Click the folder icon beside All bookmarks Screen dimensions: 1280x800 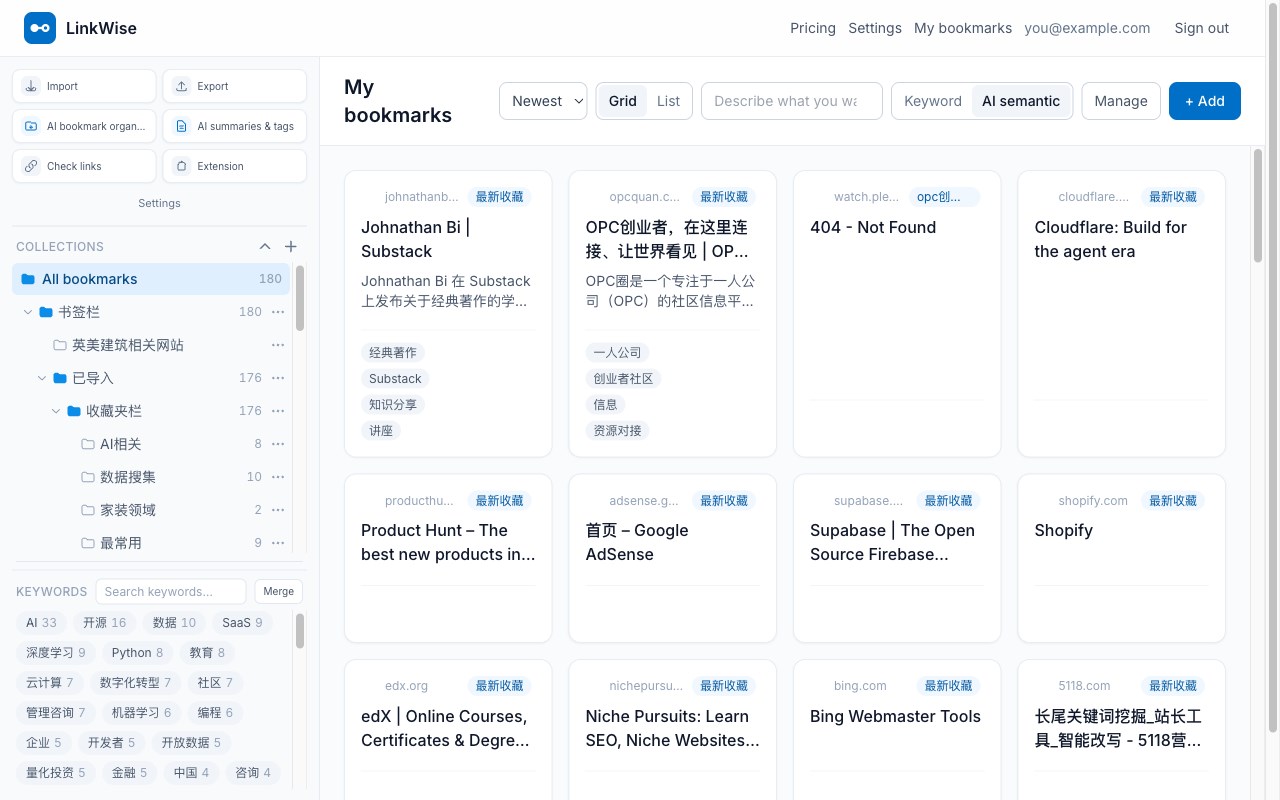point(28,279)
